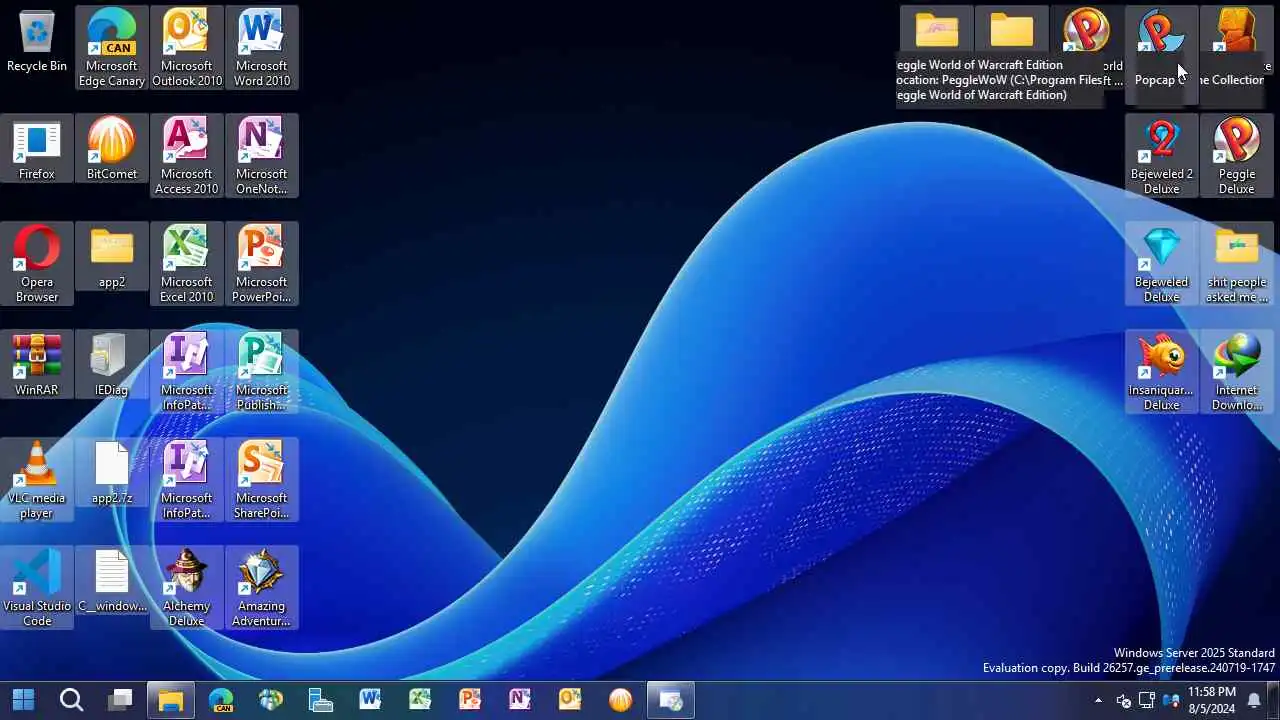Screen dimensions: 1280x720
Task: Select the Visual Studio Code desktop shortcut
Action: click(37, 587)
